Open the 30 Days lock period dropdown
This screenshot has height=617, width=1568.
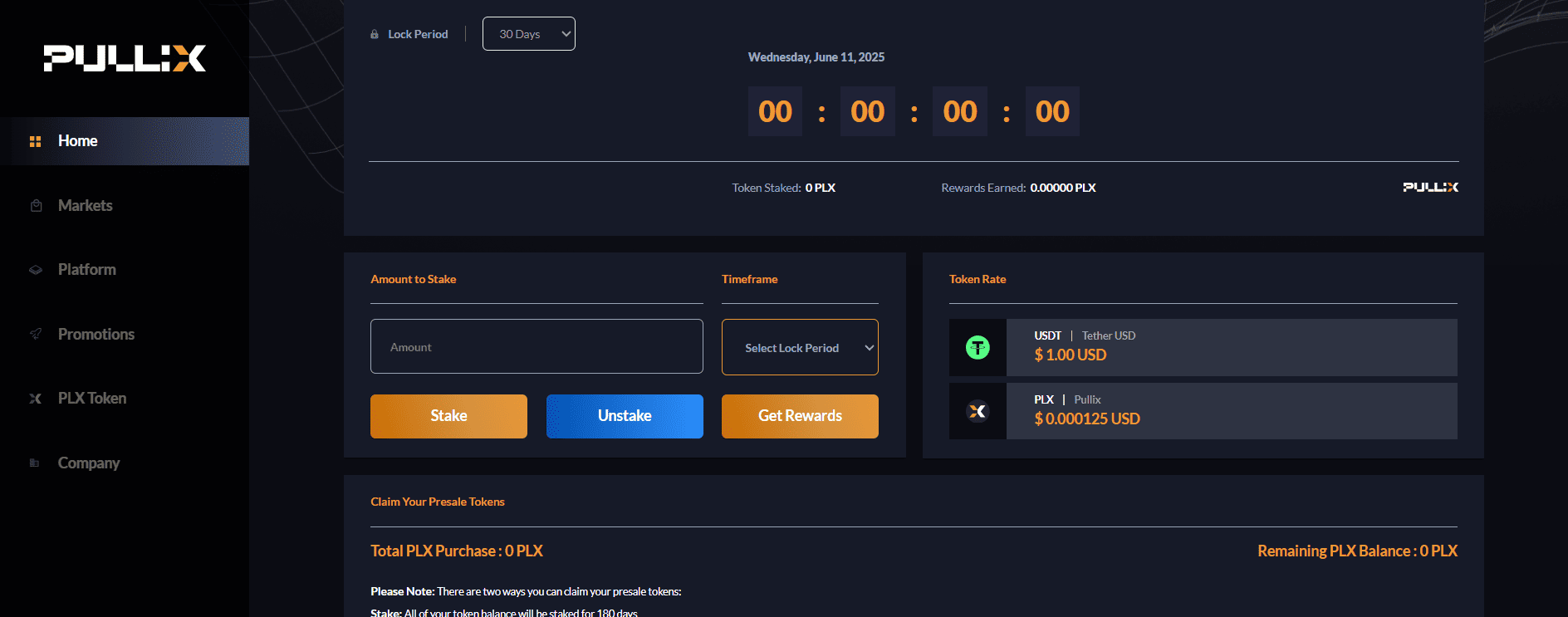click(529, 34)
